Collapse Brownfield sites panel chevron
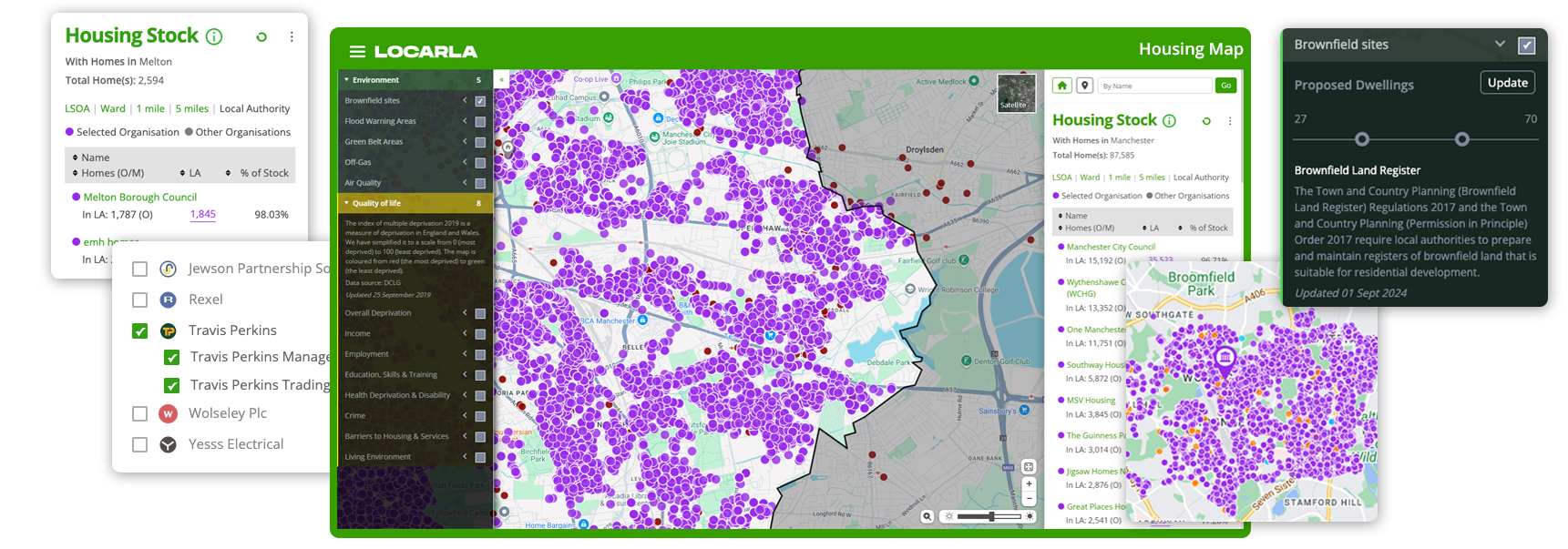This screenshot has width=1568, height=549. coord(1500,44)
